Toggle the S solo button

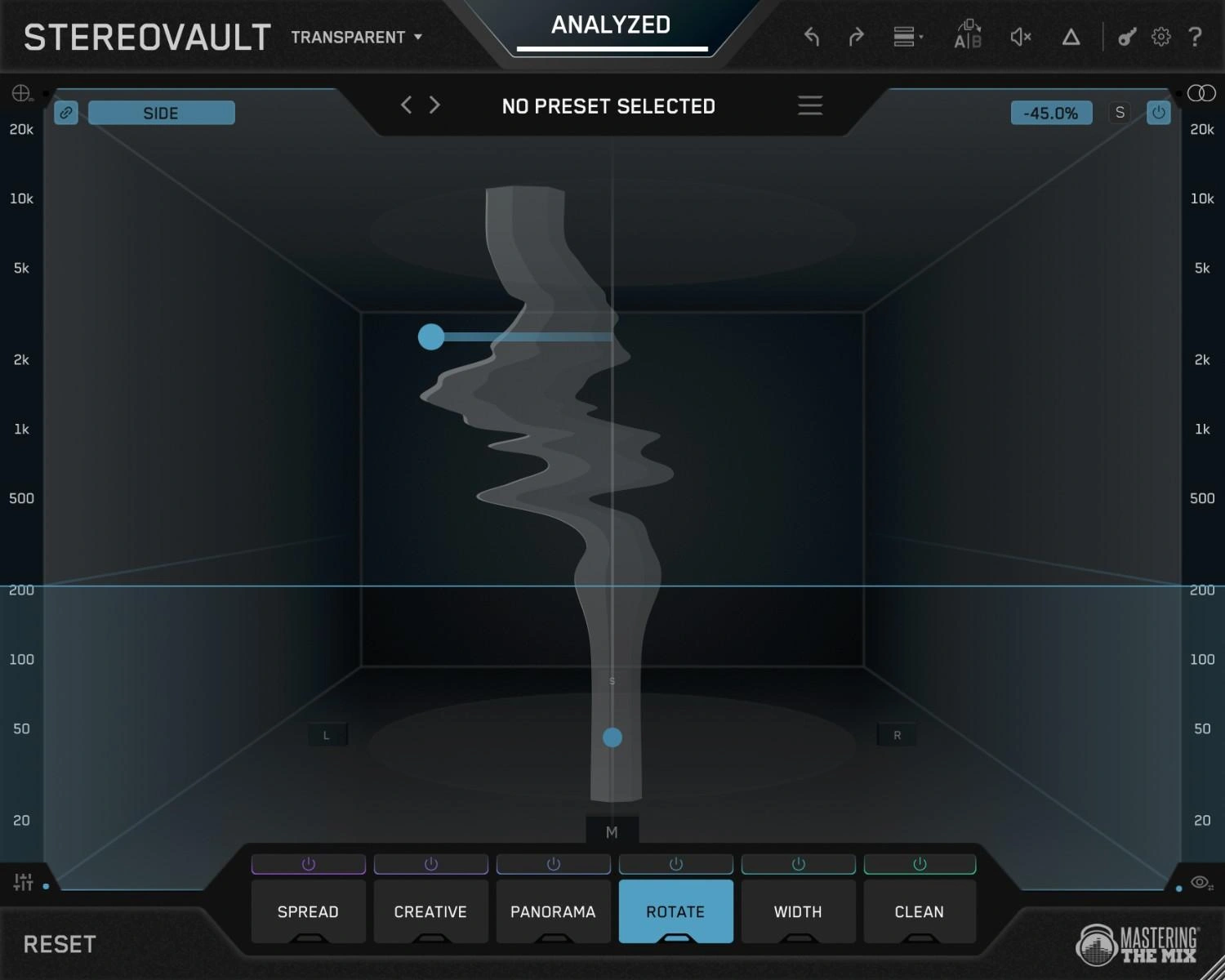(x=1120, y=113)
